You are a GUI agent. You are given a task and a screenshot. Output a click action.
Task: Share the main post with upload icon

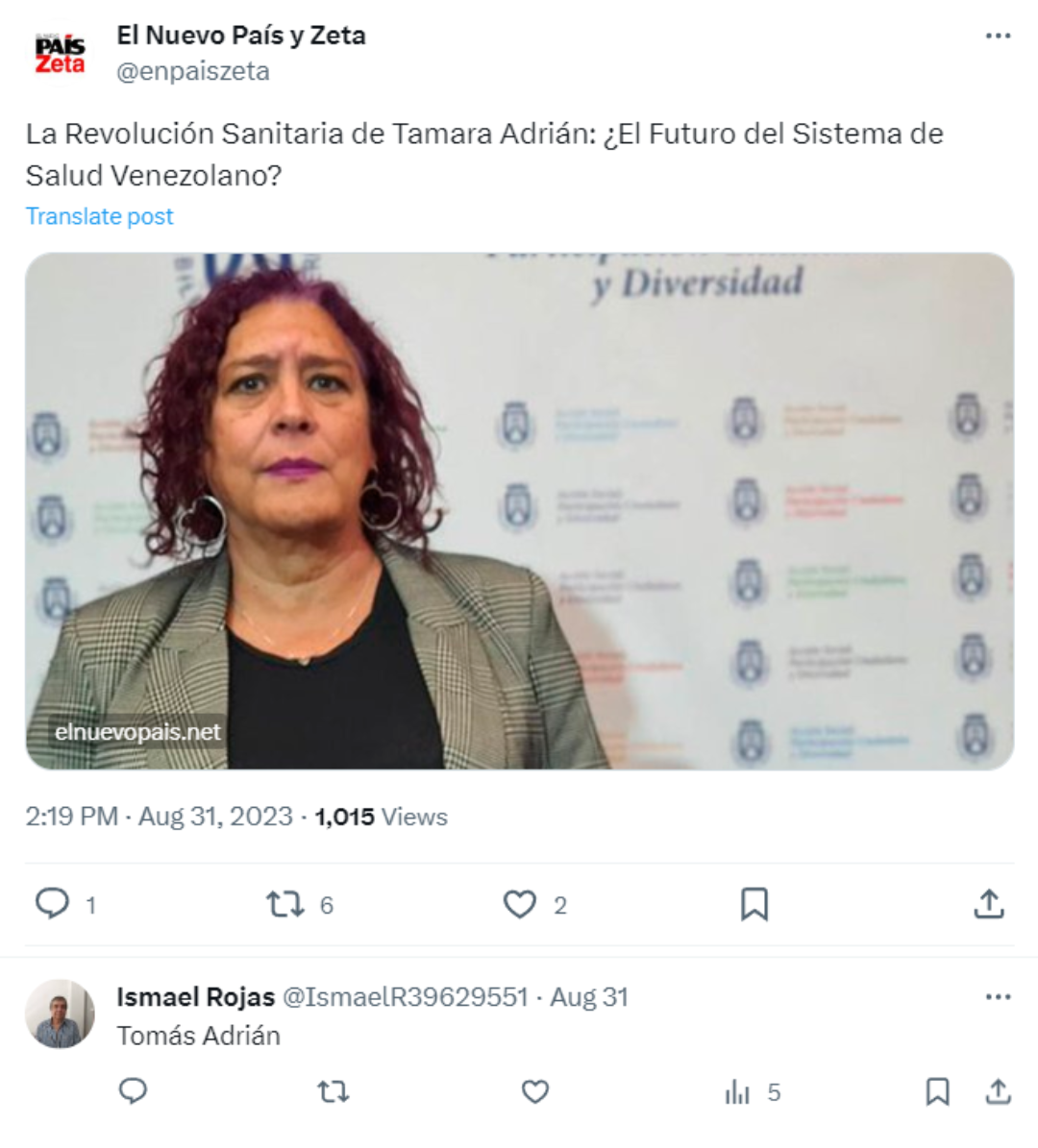pos(988,904)
